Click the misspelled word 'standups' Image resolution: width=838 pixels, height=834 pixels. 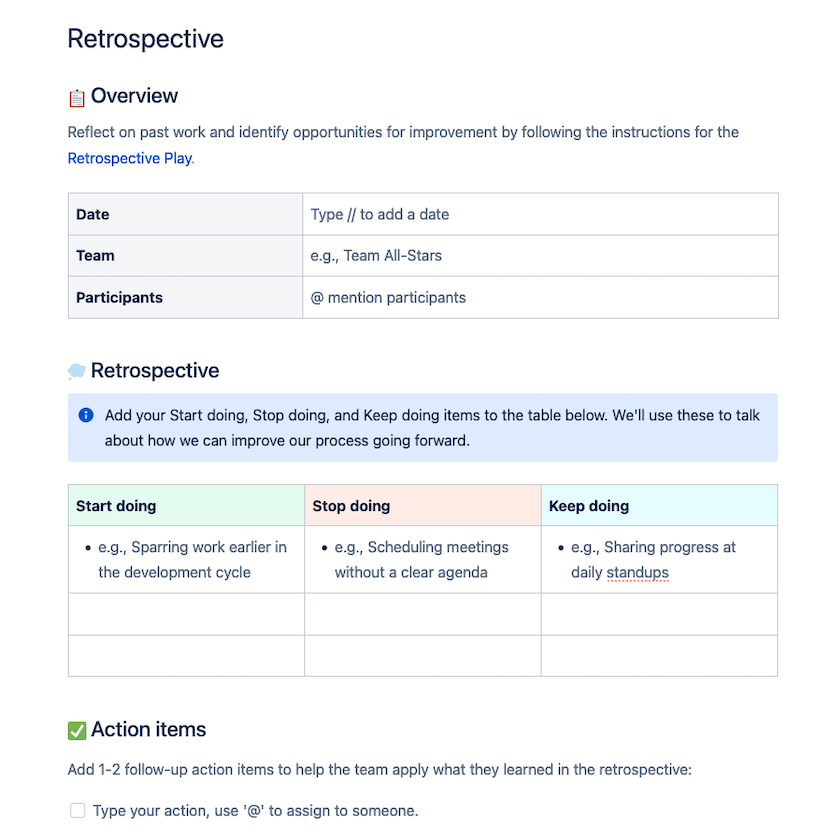[x=637, y=573]
